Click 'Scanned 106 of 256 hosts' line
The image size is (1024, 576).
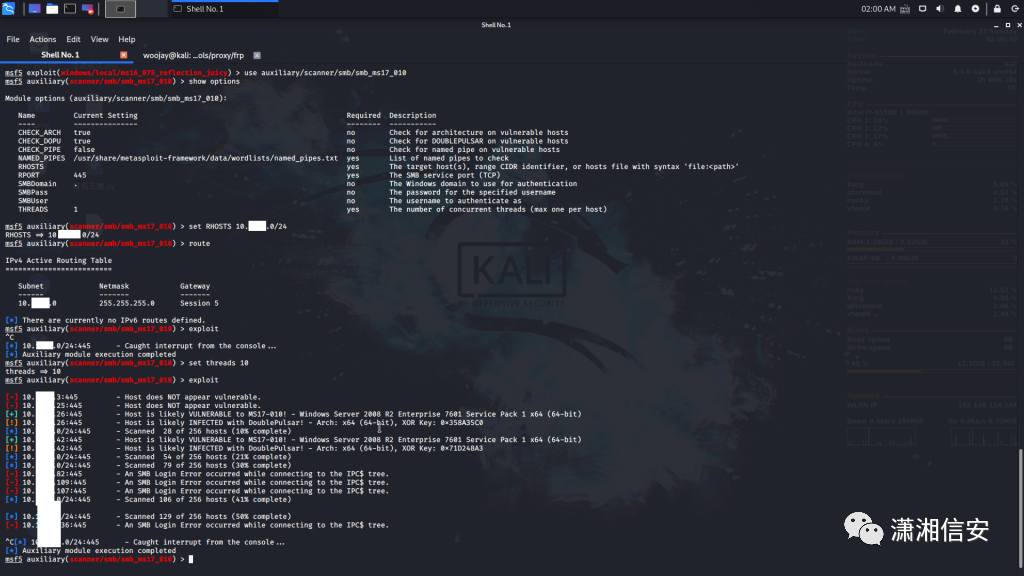tap(148, 500)
